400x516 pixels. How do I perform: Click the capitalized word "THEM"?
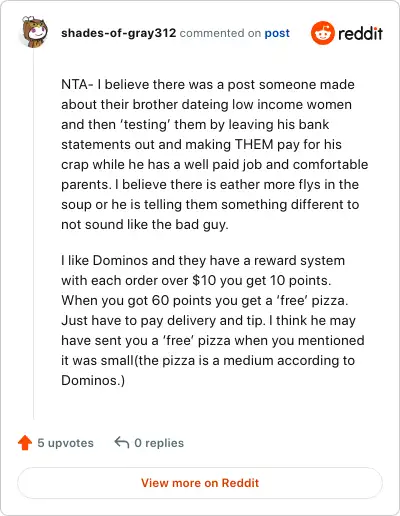coord(254,145)
